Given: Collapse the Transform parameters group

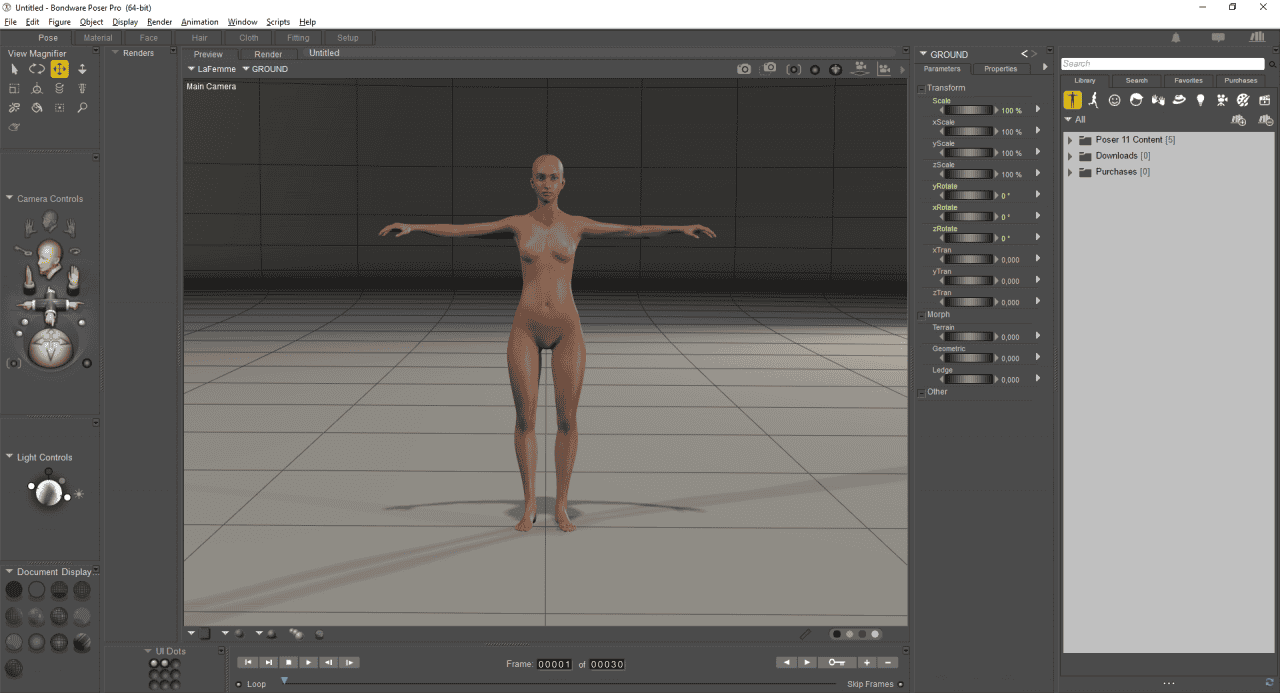Looking at the screenshot, I should click(921, 87).
